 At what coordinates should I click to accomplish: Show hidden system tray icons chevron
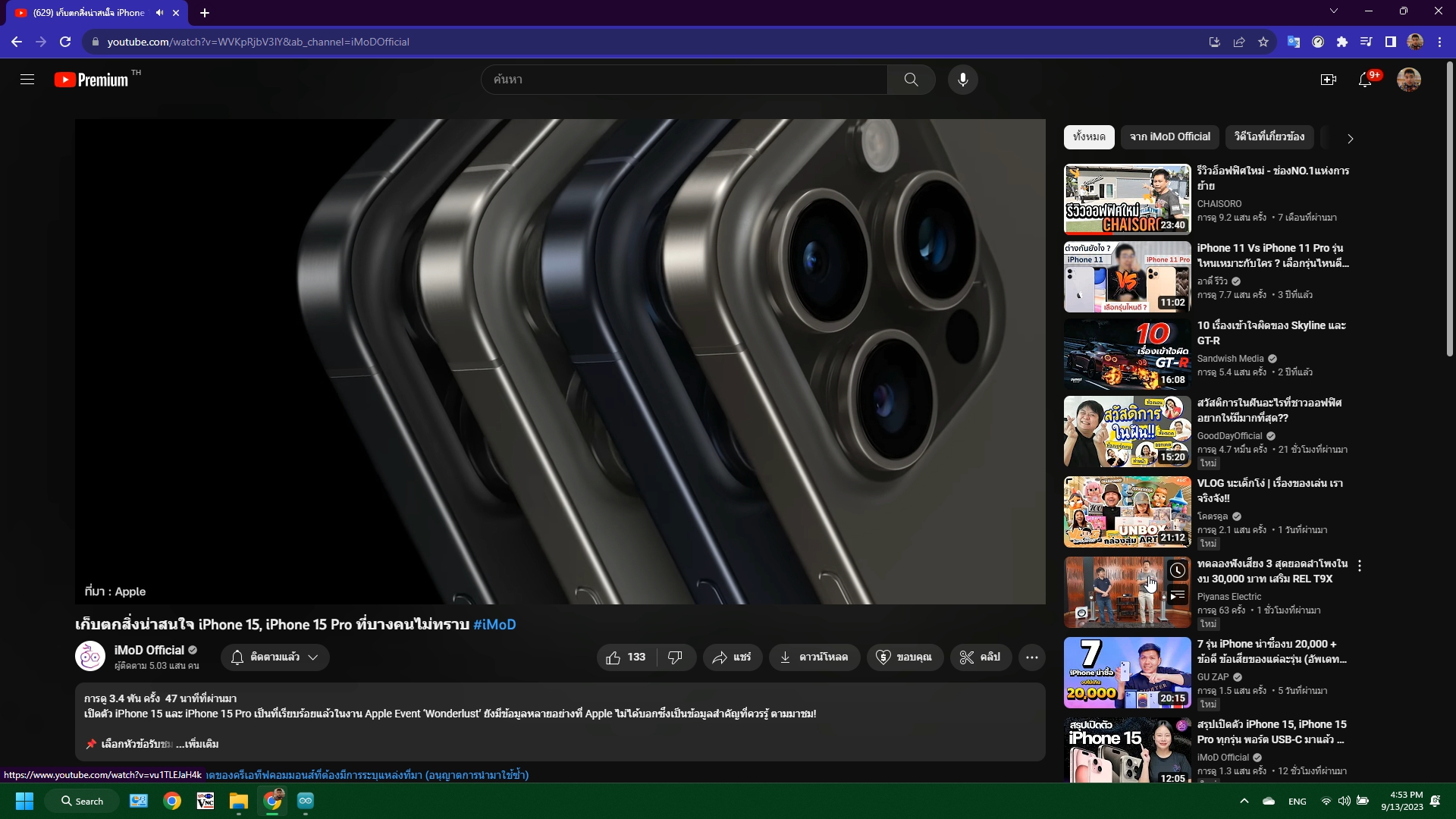(1244, 801)
